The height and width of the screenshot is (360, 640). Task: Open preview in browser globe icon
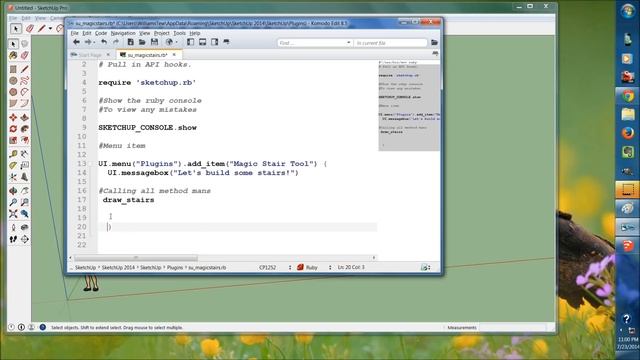tap(169, 42)
